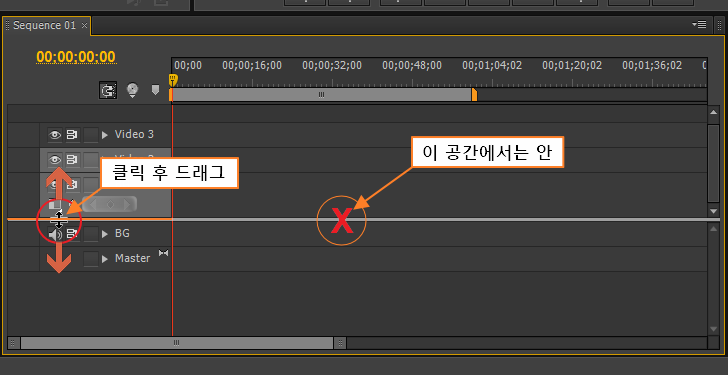This screenshot has width=728, height=375.
Task: Select the Sequence 01 tab
Action: tap(44, 25)
